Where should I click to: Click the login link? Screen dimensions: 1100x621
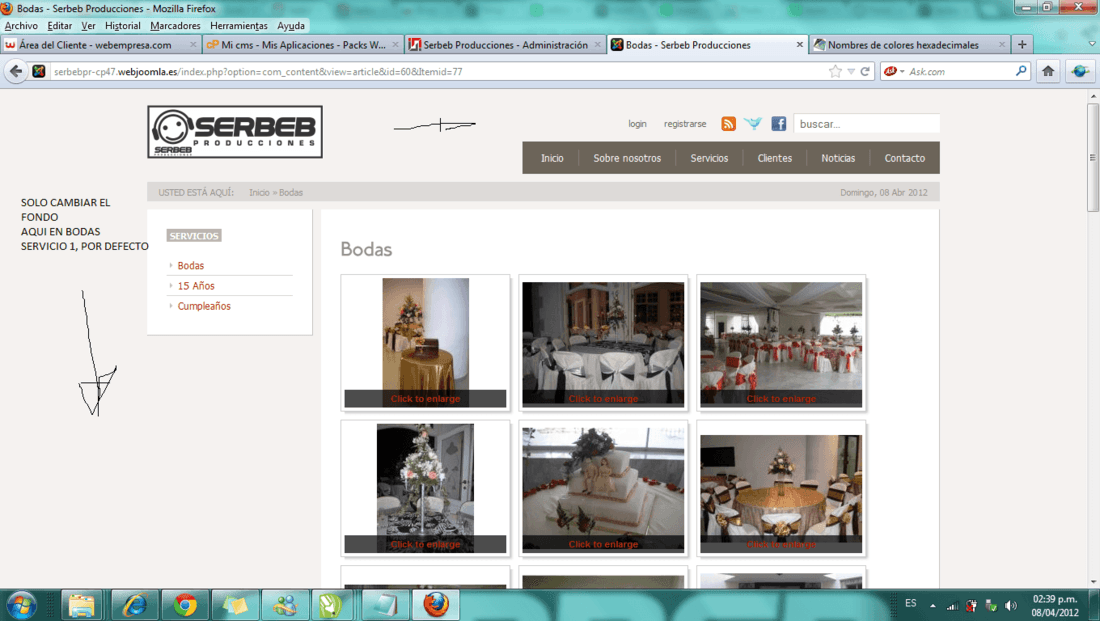(x=637, y=123)
